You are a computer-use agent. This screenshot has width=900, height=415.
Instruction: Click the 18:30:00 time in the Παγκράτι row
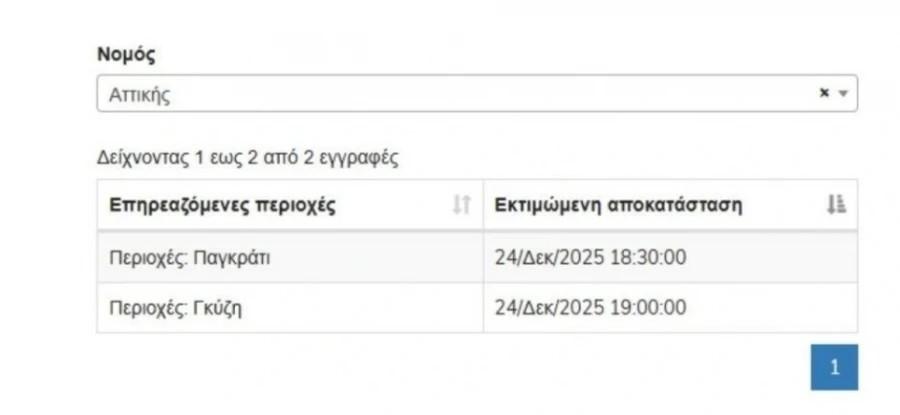tap(650, 257)
